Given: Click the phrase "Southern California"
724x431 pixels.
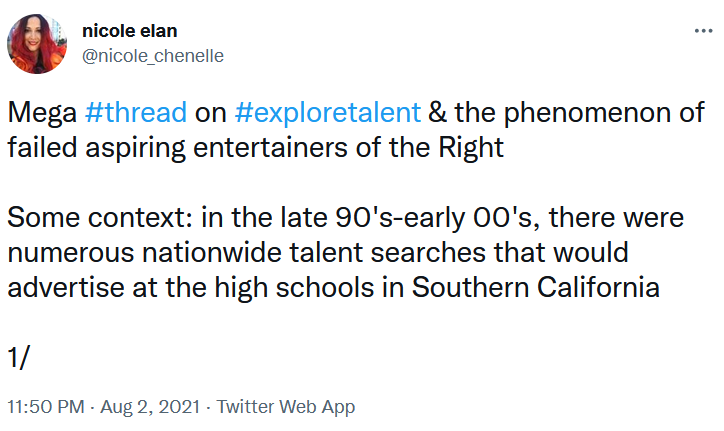Looking at the screenshot, I should (x=536, y=287).
